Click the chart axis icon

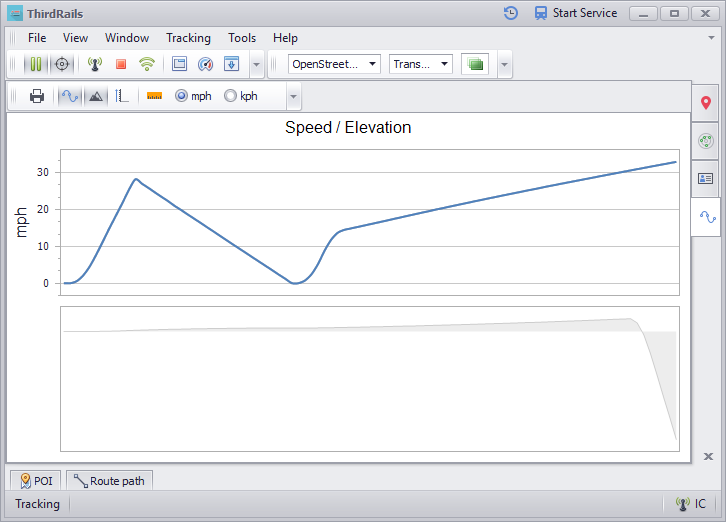tap(121, 96)
